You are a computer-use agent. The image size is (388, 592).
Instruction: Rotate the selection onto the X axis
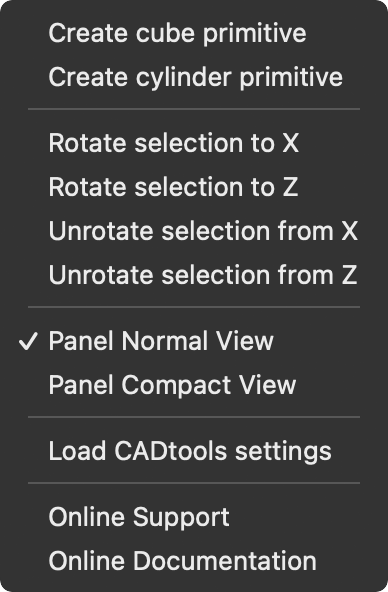click(x=194, y=143)
